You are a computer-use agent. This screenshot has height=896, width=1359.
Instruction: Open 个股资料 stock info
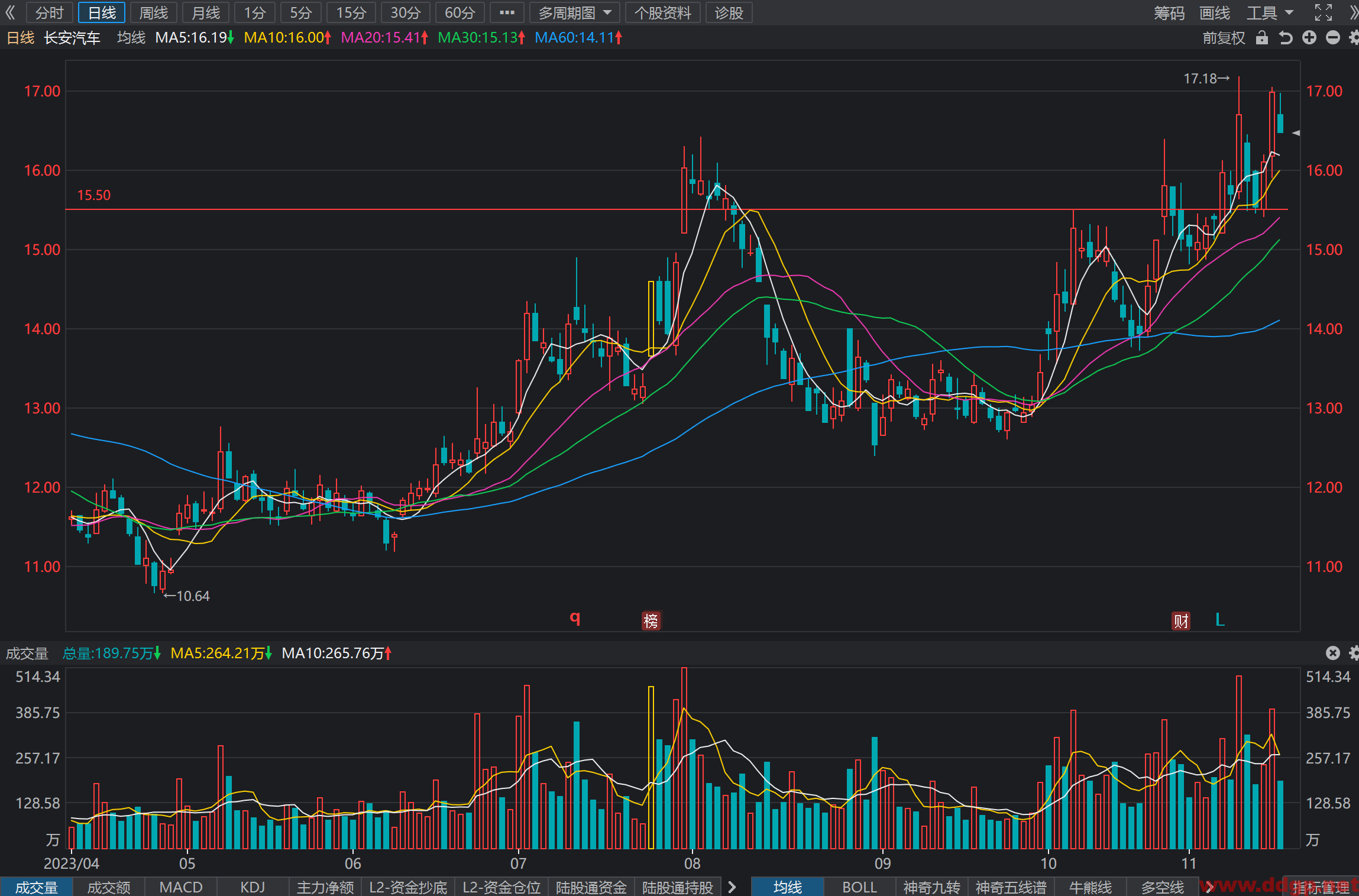pos(662,12)
